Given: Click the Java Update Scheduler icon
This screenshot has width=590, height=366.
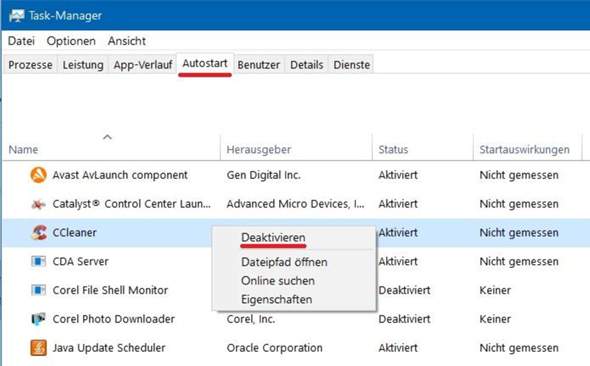Looking at the screenshot, I should click(38, 348).
